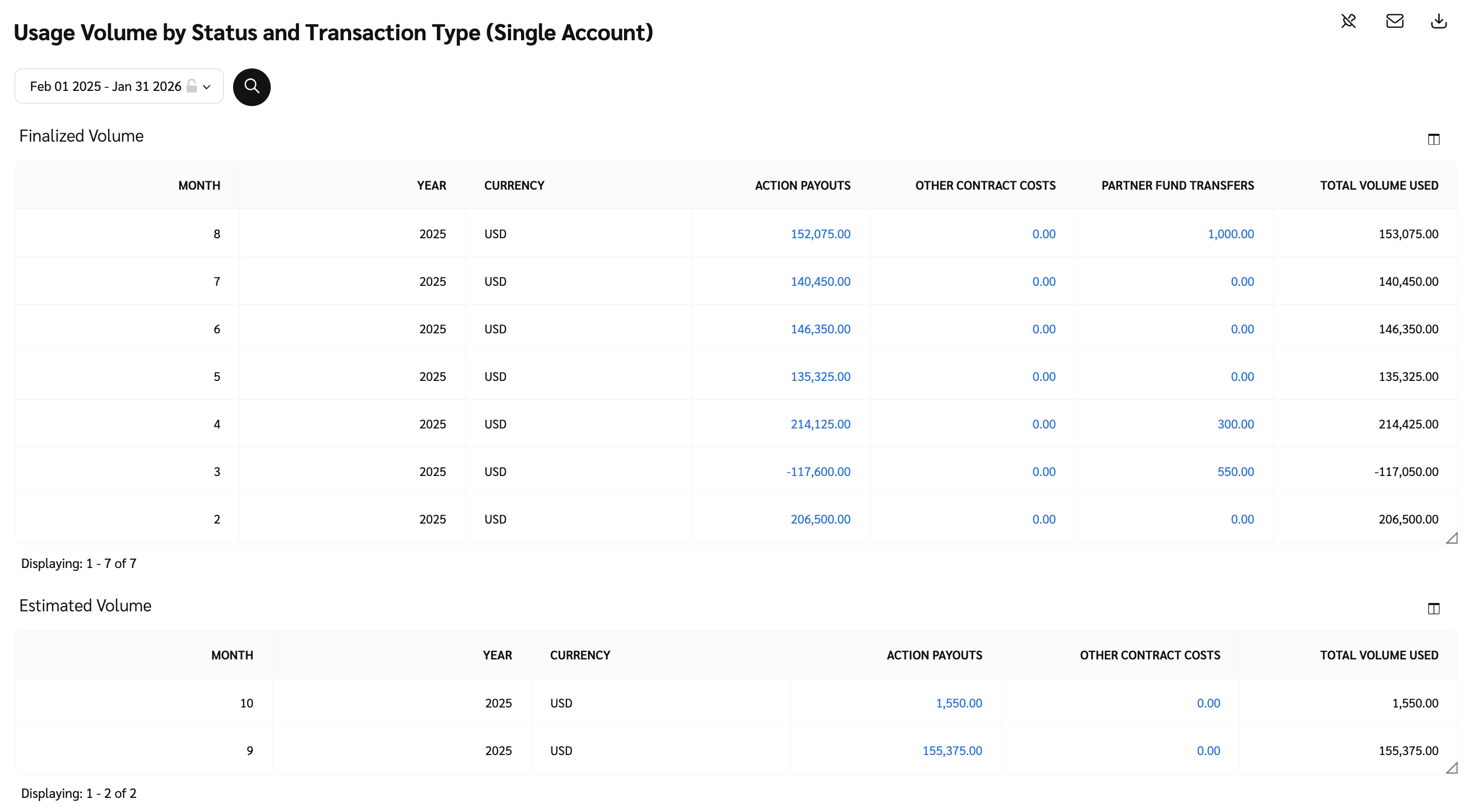Image resolution: width=1479 pixels, height=812 pixels.
Task: Open the 152,075.00 action payouts link
Action: tap(820, 234)
